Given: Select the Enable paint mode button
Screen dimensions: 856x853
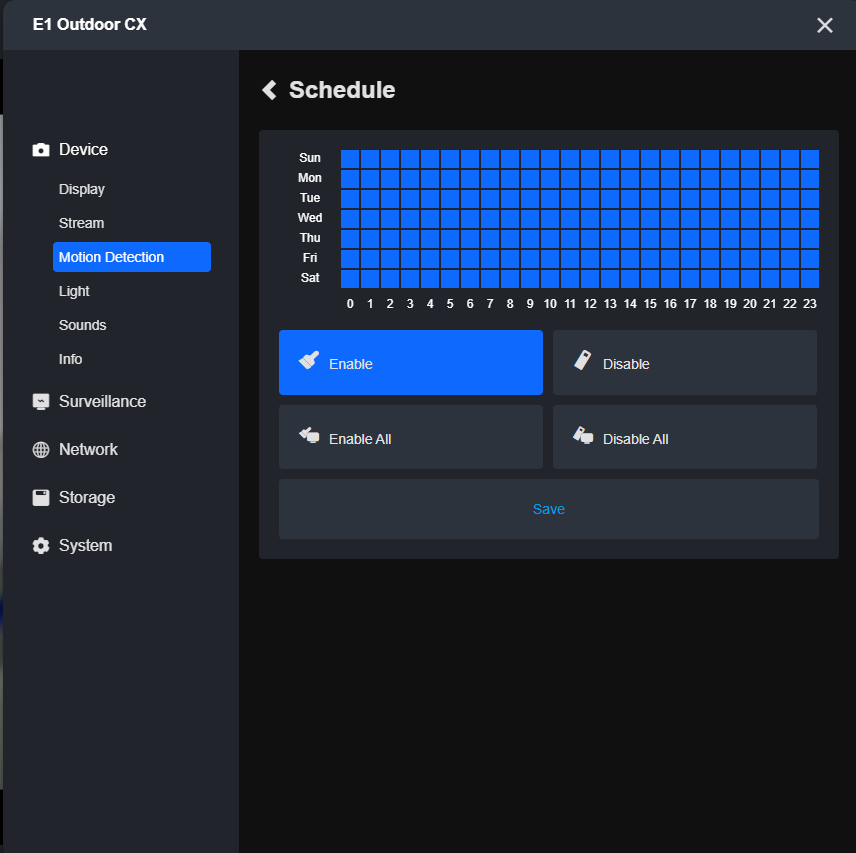Looking at the screenshot, I should pyautogui.click(x=411, y=362).
